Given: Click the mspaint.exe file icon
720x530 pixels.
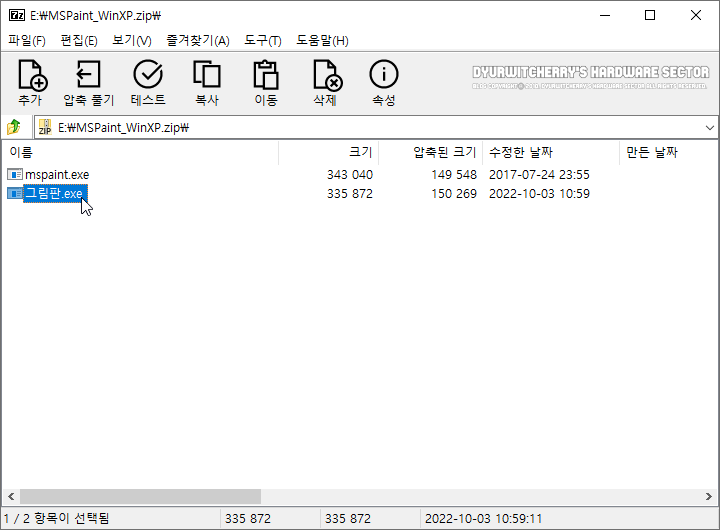Looking at the screenshot, I should pyautogui.click(x=15, y=175).
